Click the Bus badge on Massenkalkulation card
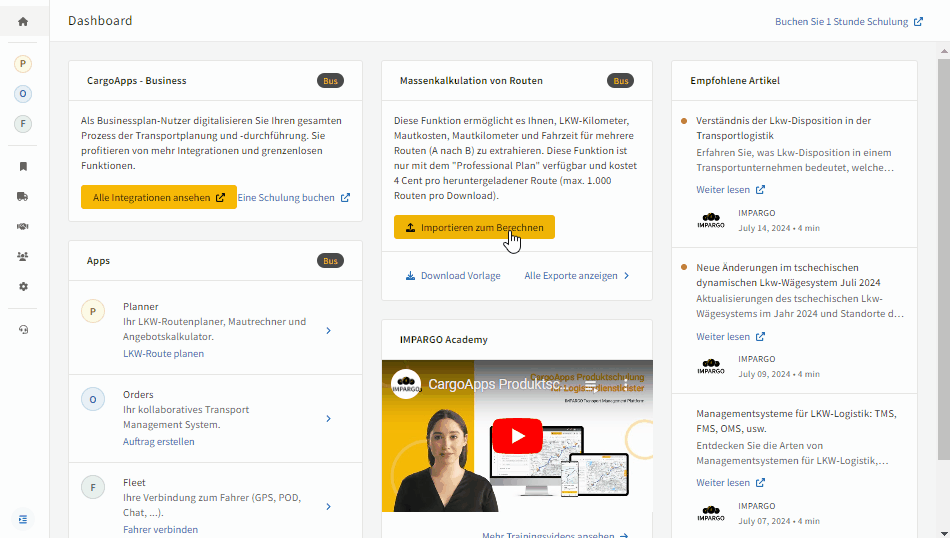Screen dimensions: 950x538 click(620, 81)
